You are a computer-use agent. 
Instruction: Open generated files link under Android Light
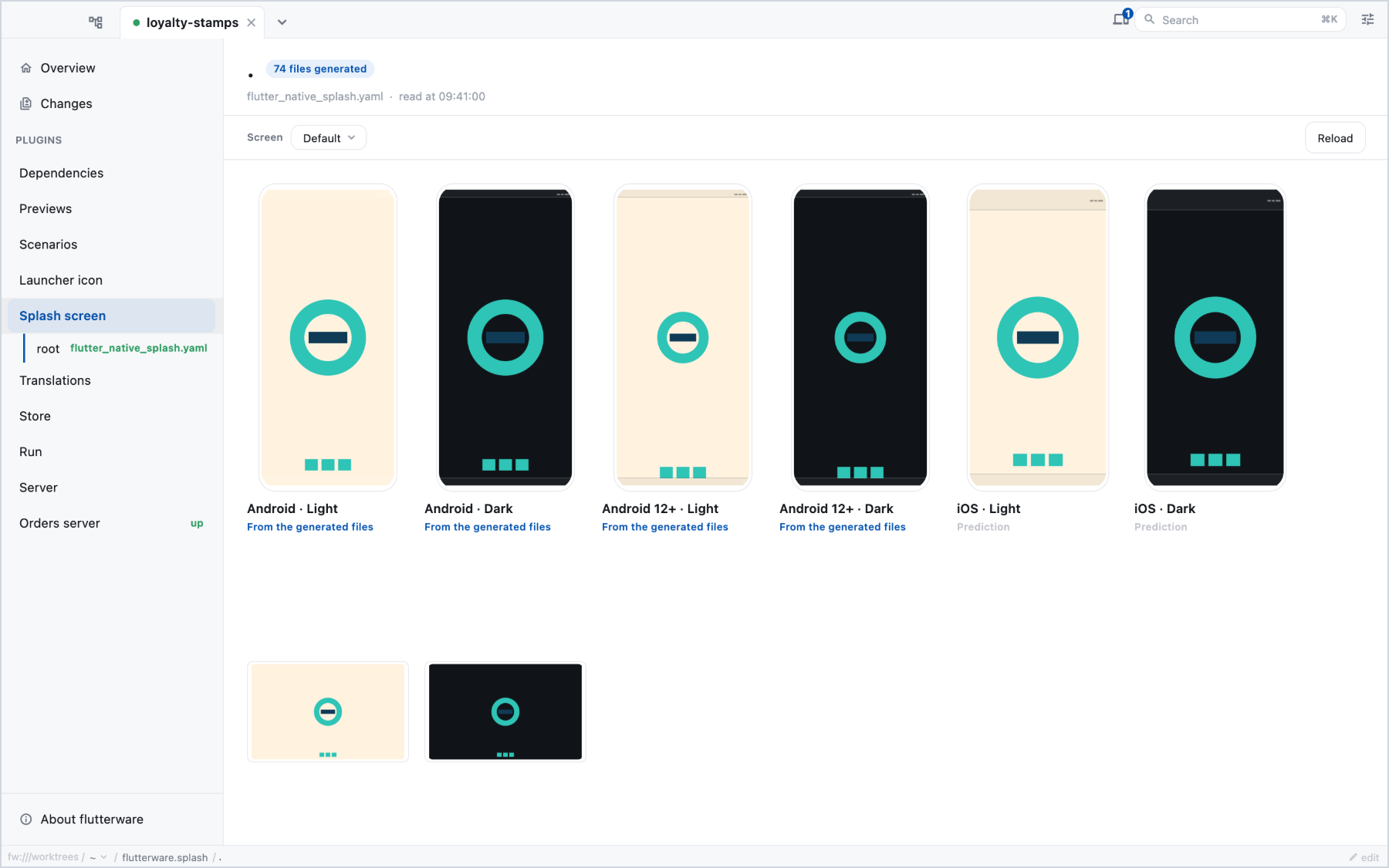click(310, 527)
